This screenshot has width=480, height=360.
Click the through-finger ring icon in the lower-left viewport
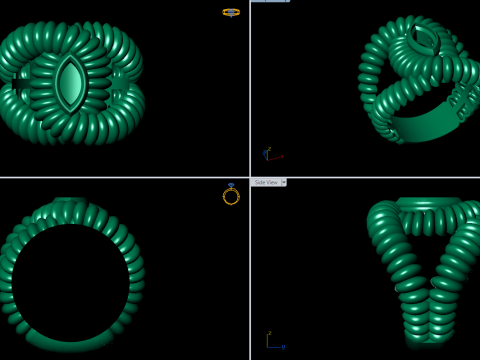pos(231,194)
